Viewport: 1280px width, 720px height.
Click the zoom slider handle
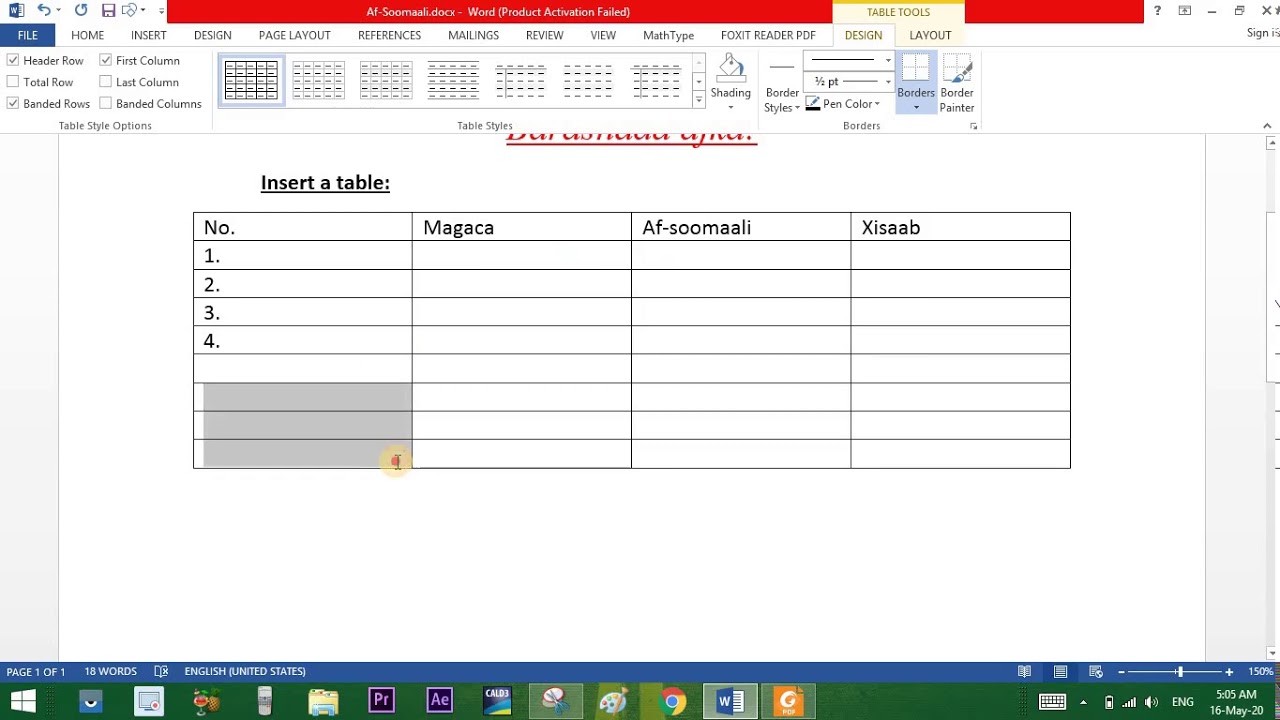tap(1180, 672)
